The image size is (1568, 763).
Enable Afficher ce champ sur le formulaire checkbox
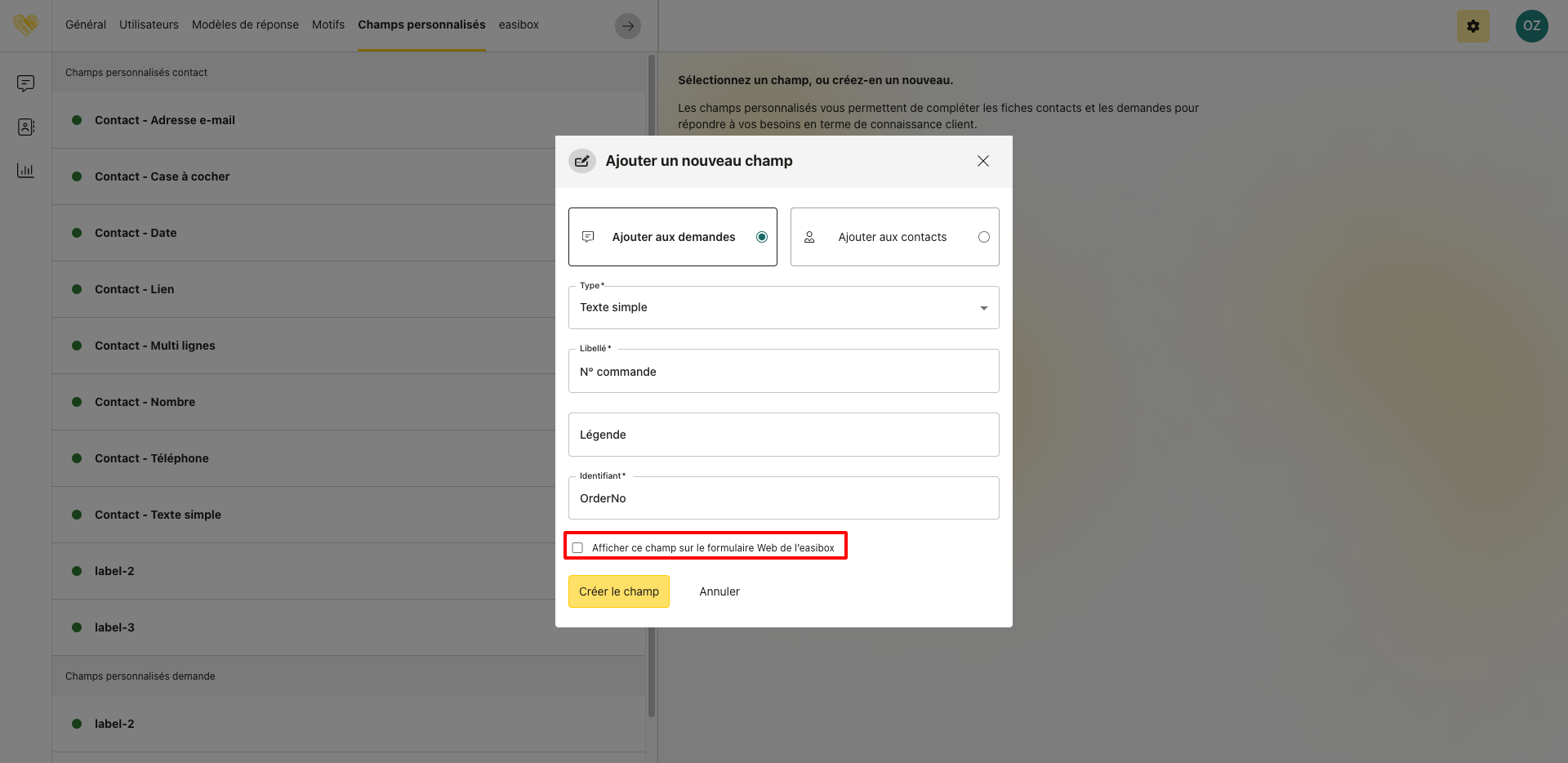[x=577, y=547]
